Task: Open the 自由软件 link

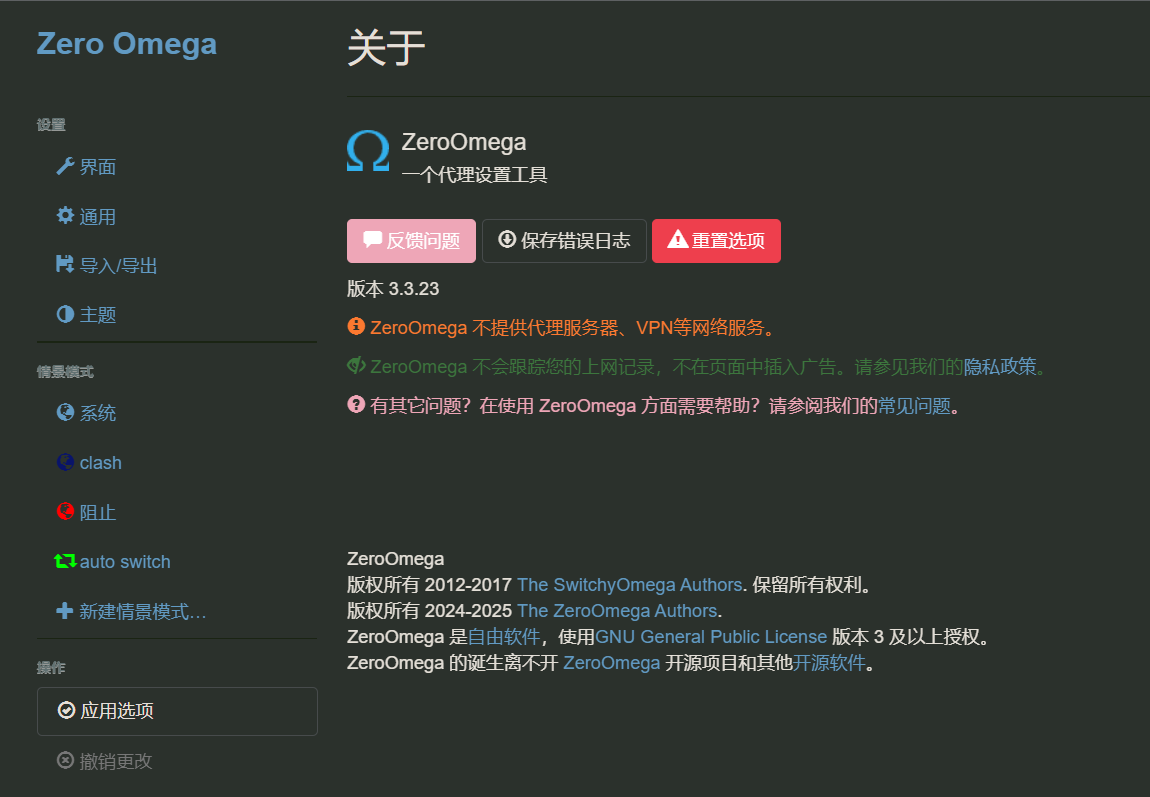Action: click(504, 636)
